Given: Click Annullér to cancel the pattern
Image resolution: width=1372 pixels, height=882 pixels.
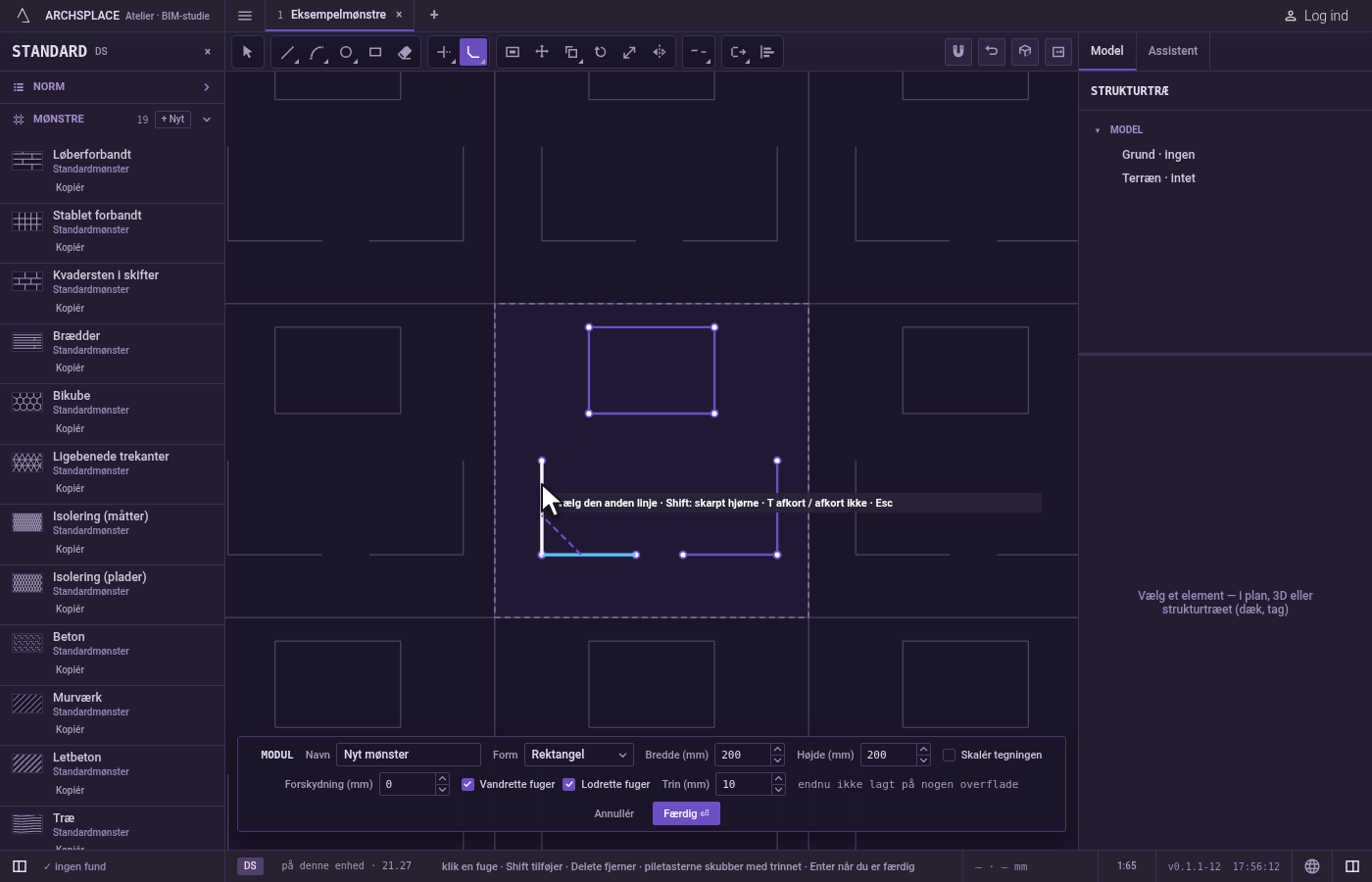Looking at the screenshot, I should click(x=614, y=813).
